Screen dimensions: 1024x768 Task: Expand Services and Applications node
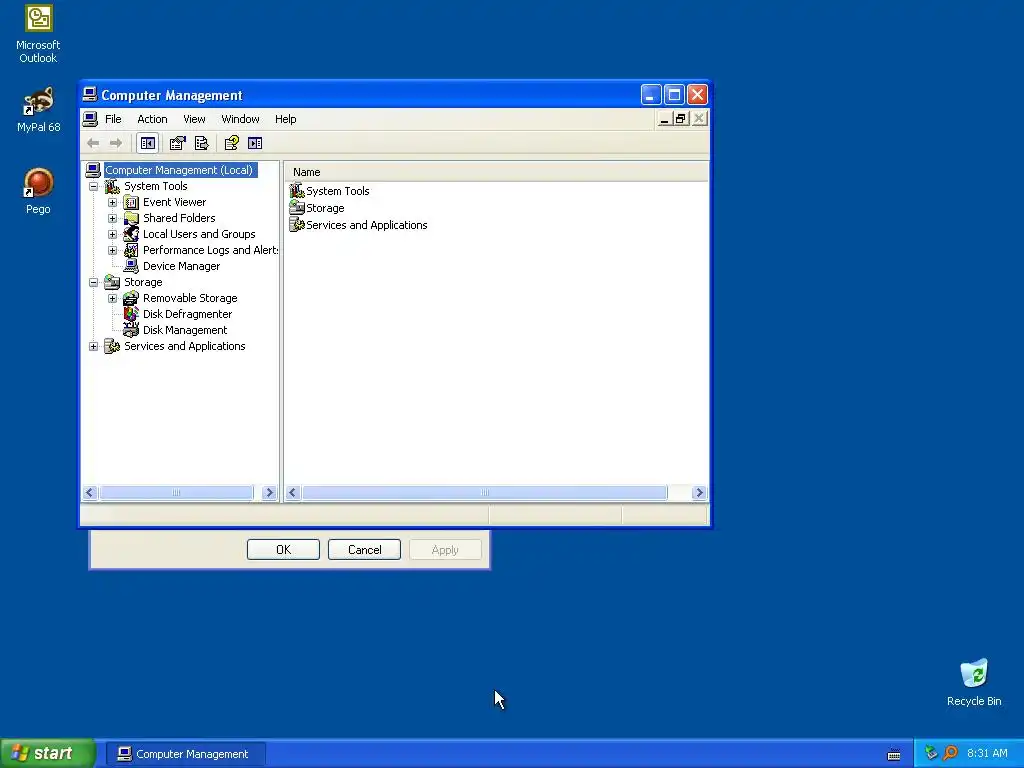[x=93, y=347]
